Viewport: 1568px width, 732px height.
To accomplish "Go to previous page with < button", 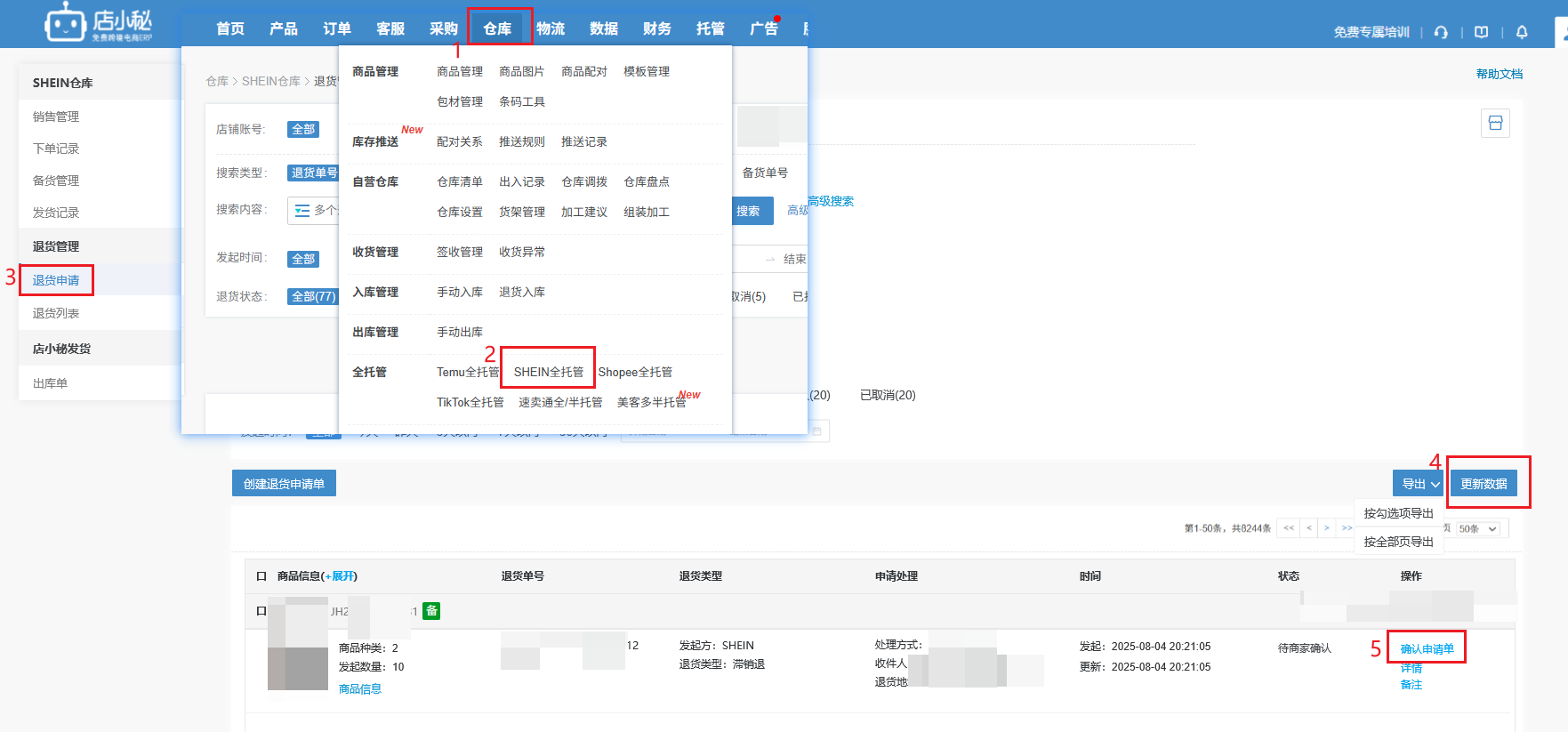I will tap(1308, 528).
